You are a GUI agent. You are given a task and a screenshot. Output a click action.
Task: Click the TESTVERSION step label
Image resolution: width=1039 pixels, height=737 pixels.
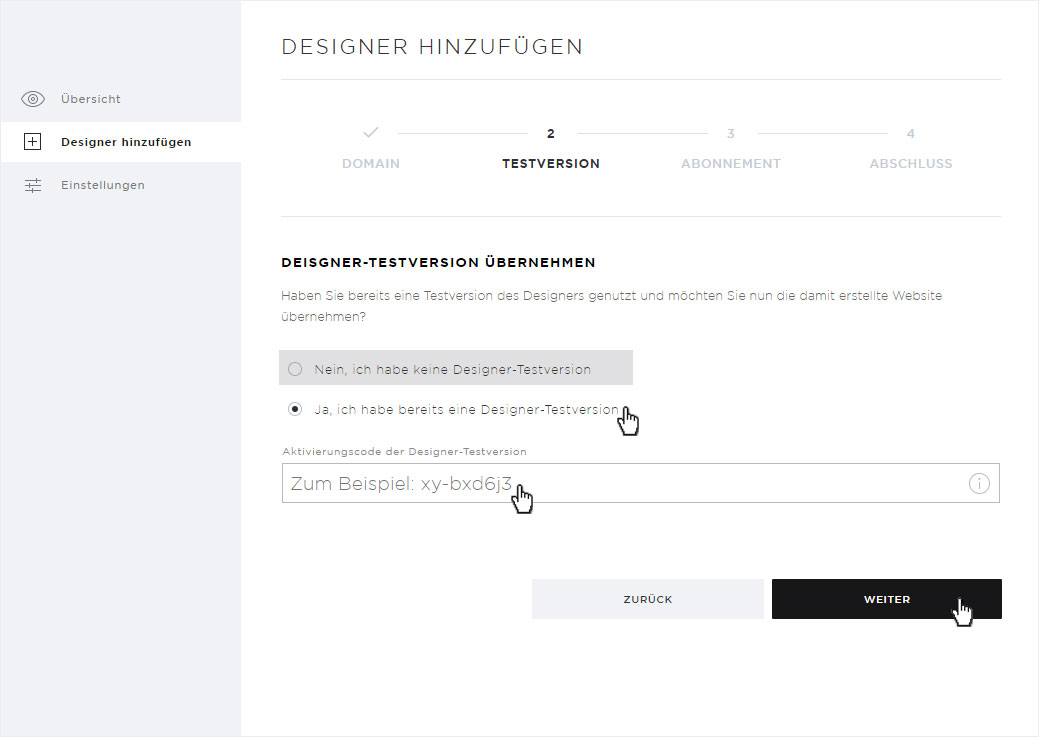(x=551, y=164)
